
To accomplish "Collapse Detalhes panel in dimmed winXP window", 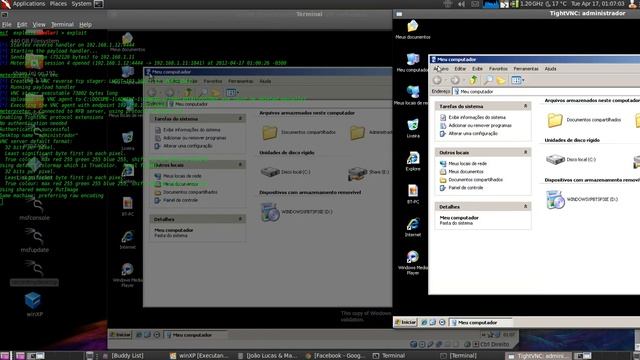I will point(240,219).
